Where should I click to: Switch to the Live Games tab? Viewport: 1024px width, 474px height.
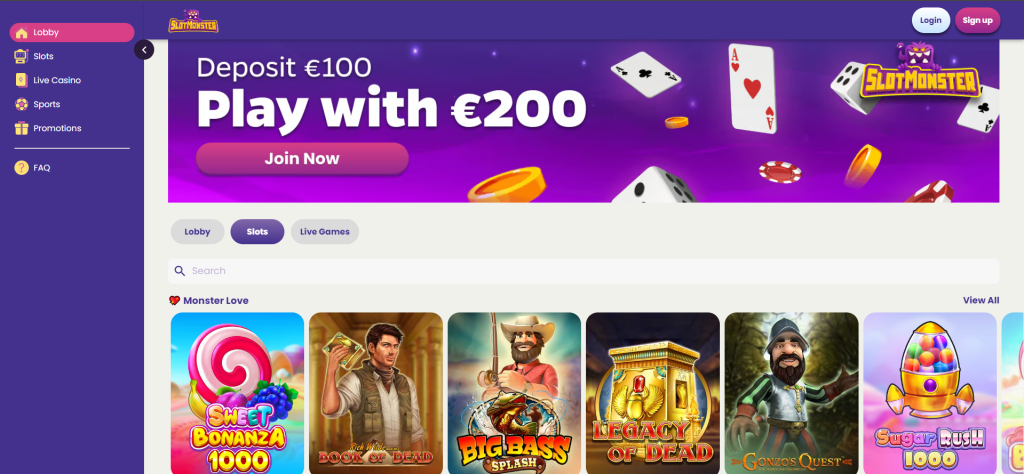(325, 232)
